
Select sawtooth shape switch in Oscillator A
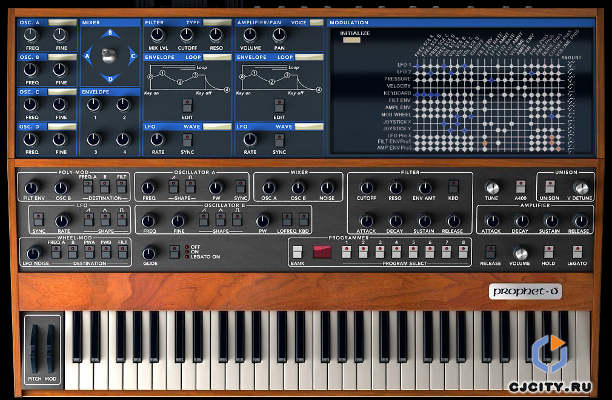pos(173,187)
